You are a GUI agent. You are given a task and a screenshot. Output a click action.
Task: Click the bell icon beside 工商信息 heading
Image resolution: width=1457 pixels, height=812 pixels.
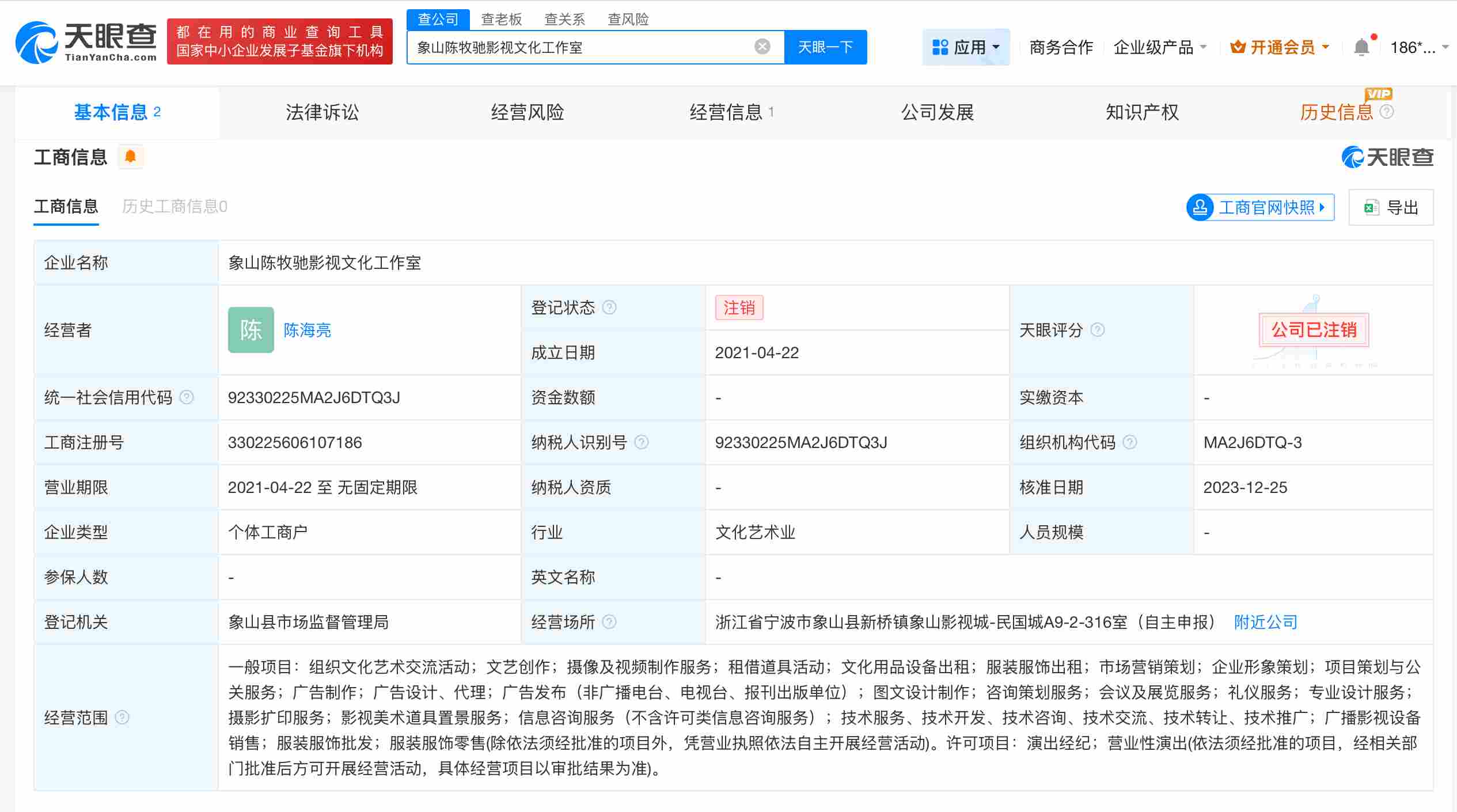coord(131,156)
